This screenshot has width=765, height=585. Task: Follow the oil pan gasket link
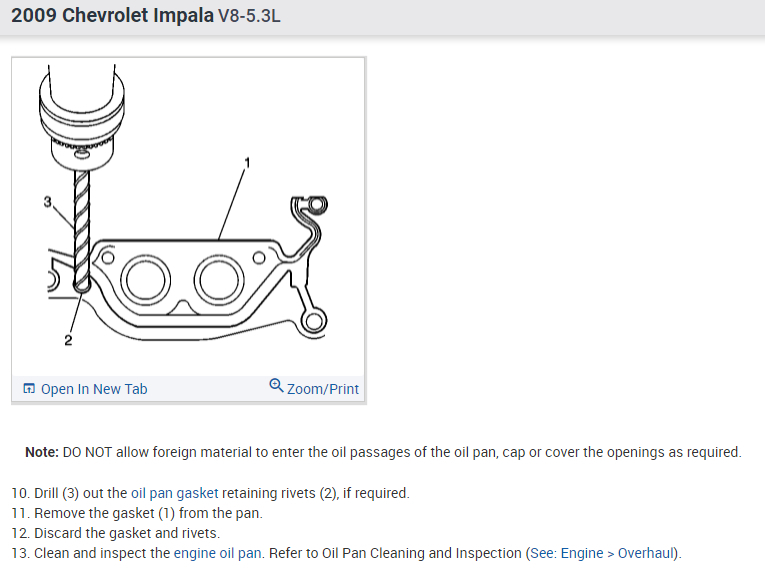click(x=175, y=493)
